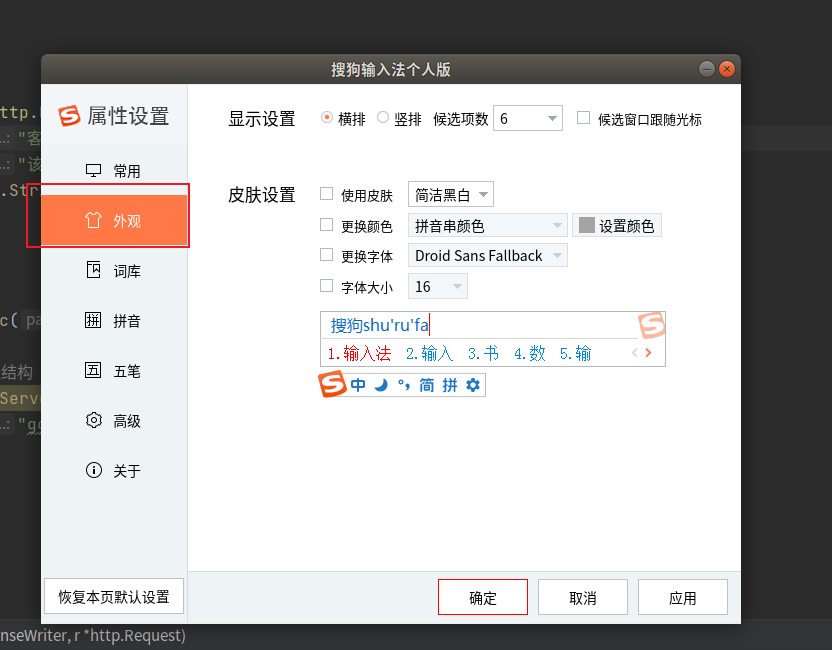Image resolution: width=832 pixels, height=650 pixels.
Task: Toggle punctuation icon on status bar
Action: click(404, 385)
